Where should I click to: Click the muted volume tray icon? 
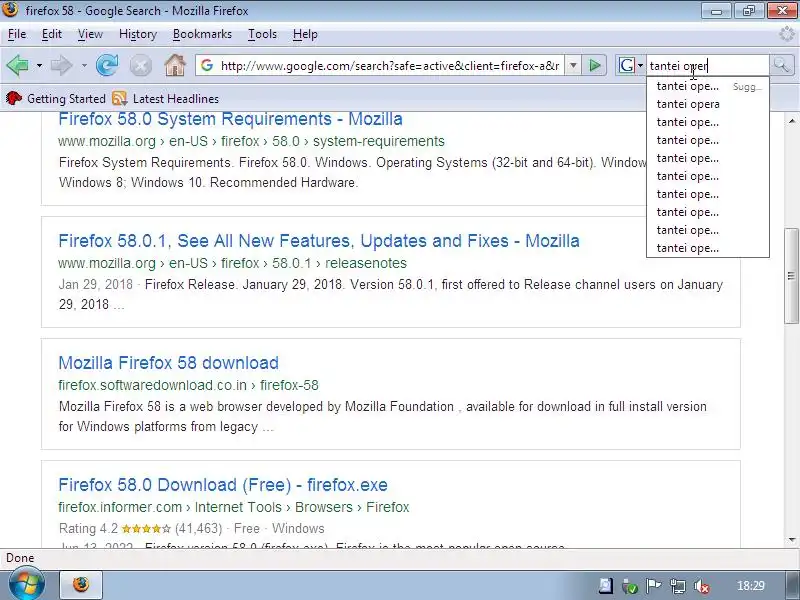(702, 586)
